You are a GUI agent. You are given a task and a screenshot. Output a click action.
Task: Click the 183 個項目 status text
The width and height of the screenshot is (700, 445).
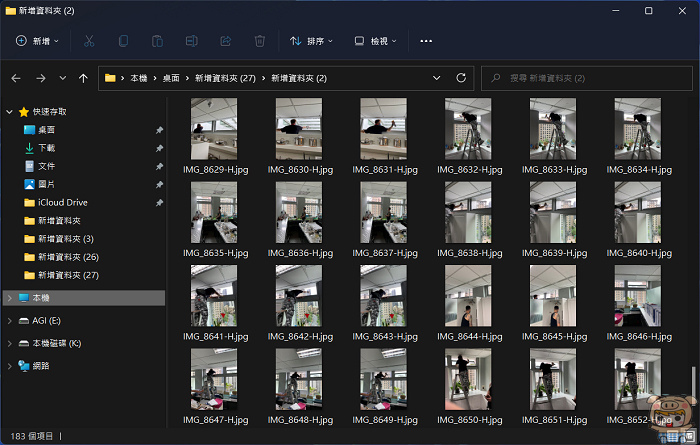(31, 436)
